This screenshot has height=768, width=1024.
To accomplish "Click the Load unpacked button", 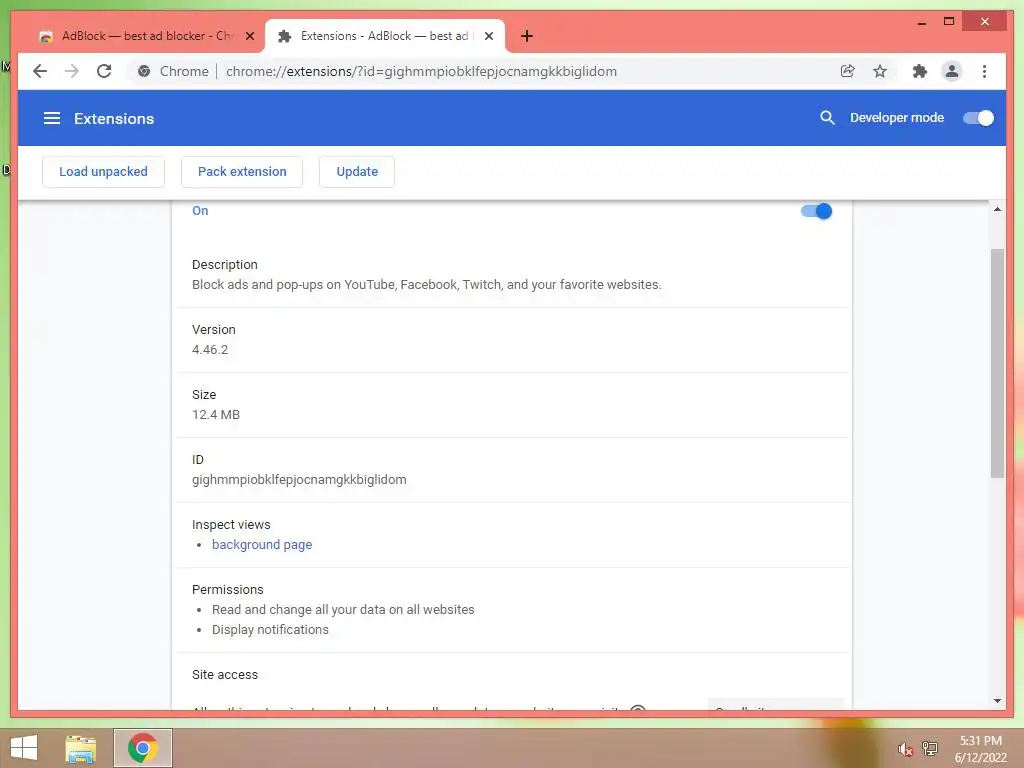I will (103, 172).
